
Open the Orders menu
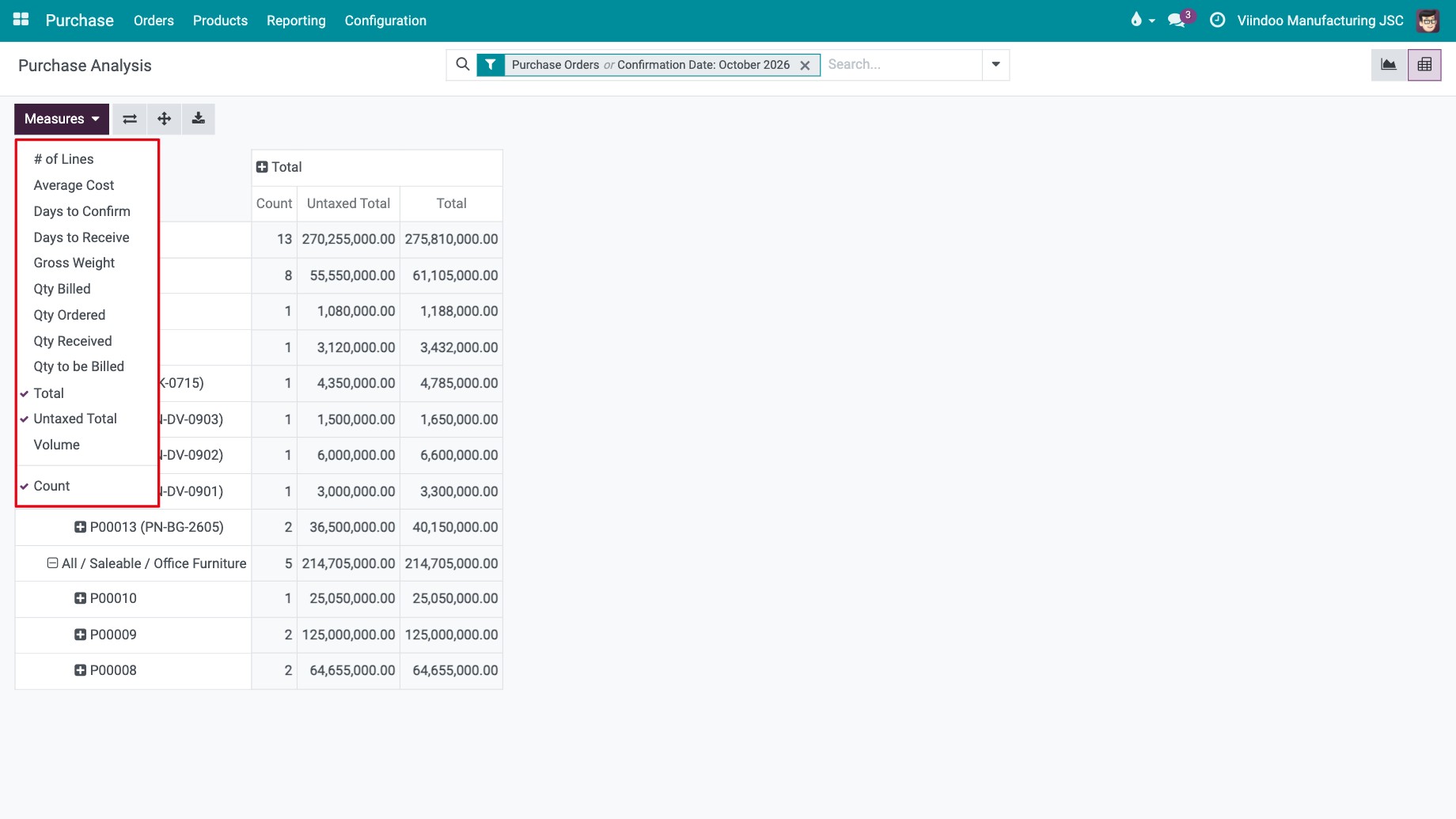click(154, 21)
